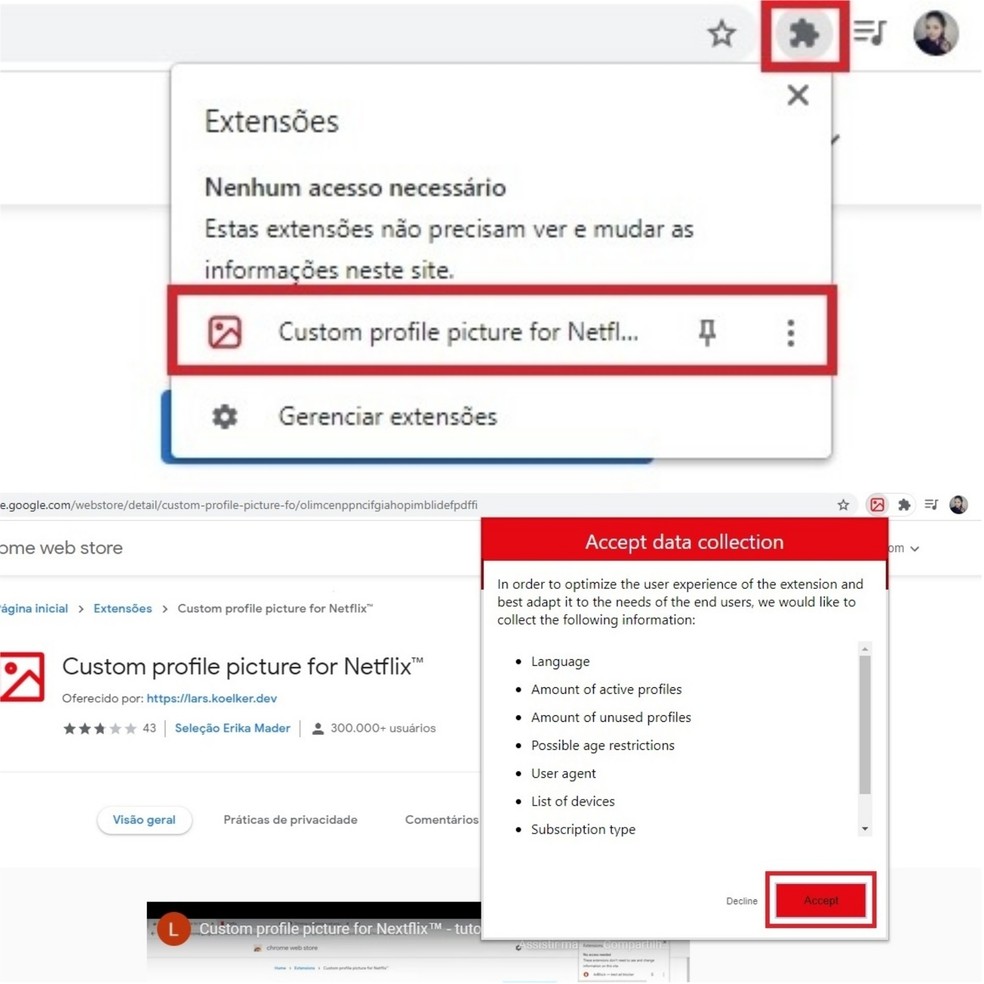Go to Página inicial breadcrumb link

[x=34, y=609]
